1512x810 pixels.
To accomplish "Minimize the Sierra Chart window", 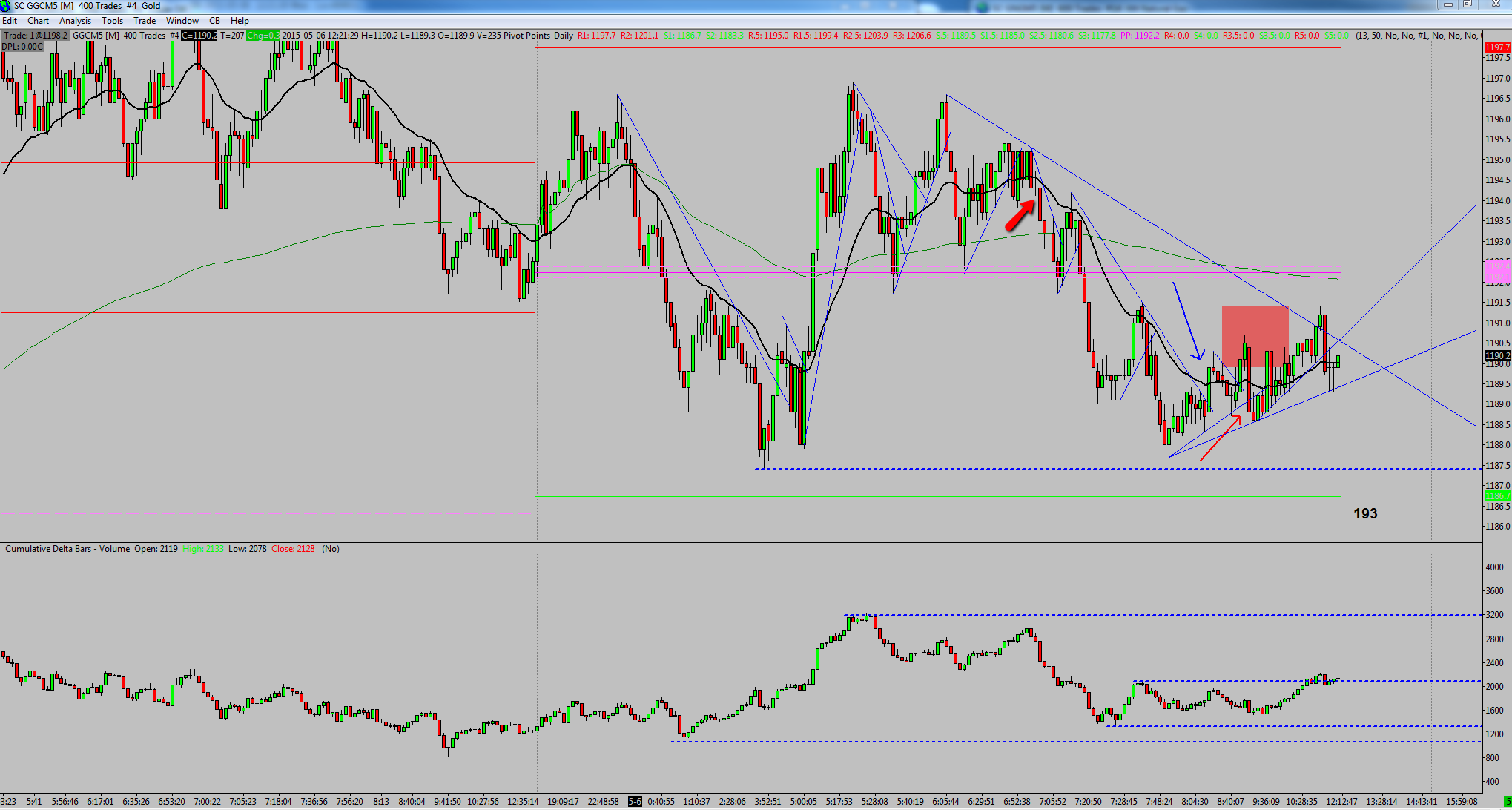I will 1447,5.
